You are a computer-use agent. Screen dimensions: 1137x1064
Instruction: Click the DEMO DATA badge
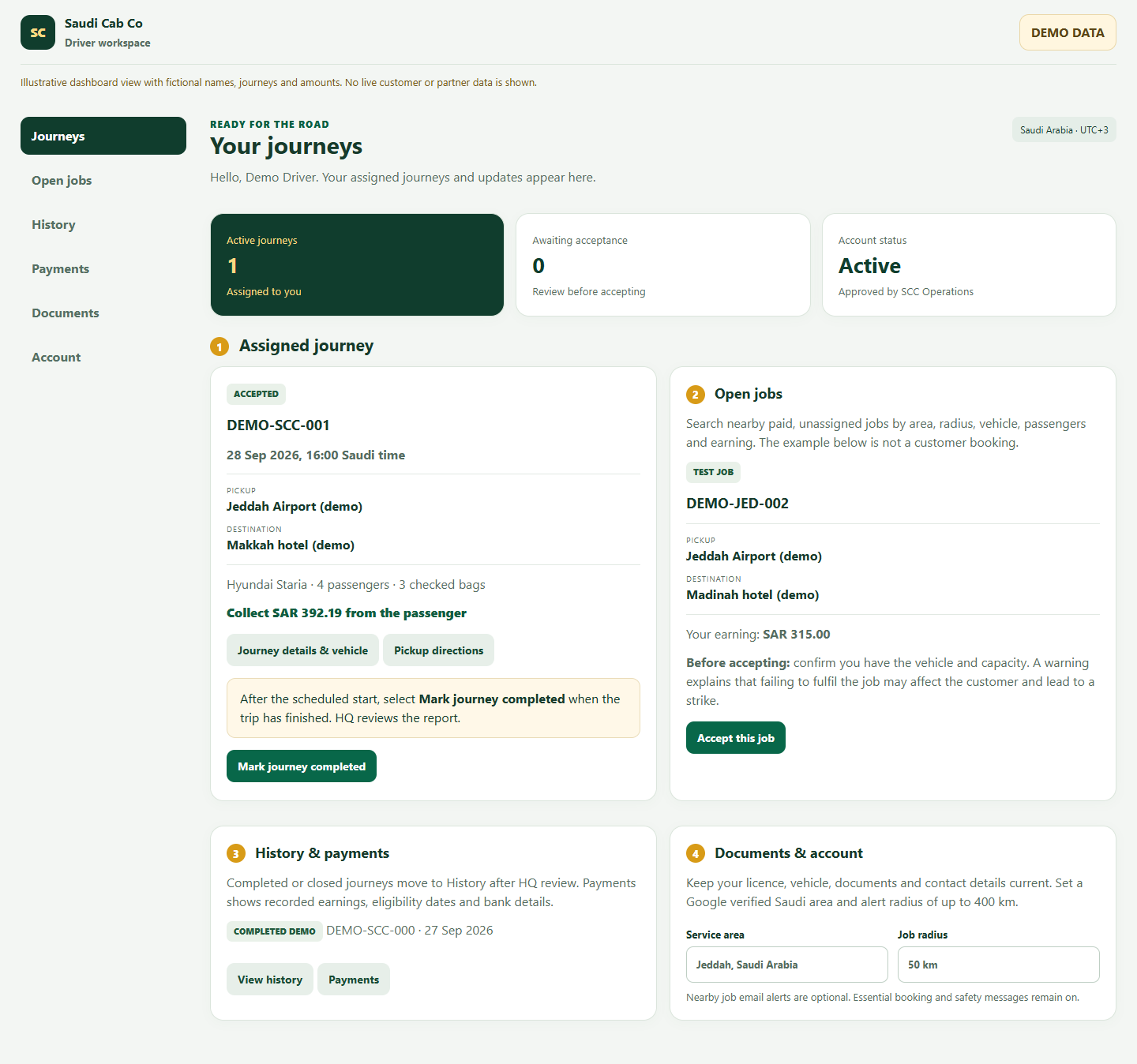[1068, 32]
